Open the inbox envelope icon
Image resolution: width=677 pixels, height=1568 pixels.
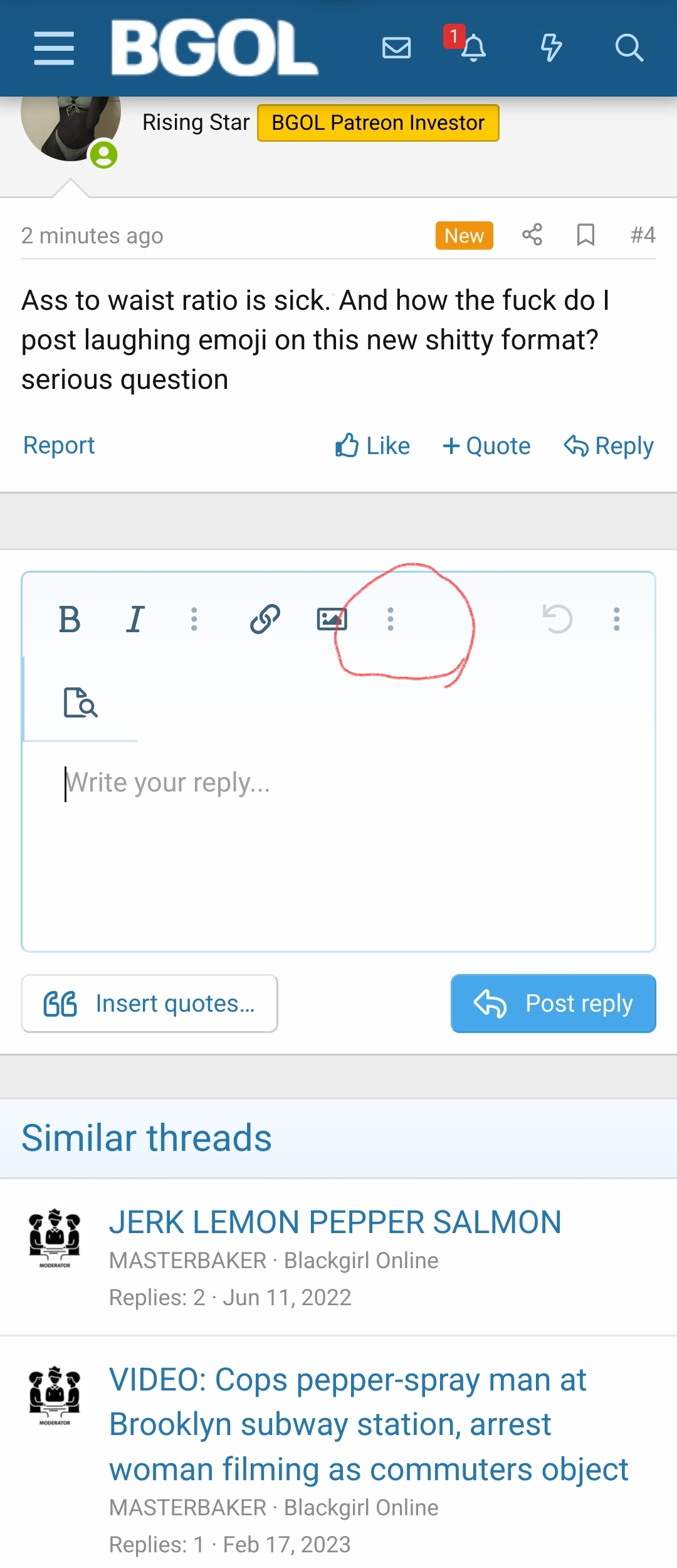[x=396, y=48]
